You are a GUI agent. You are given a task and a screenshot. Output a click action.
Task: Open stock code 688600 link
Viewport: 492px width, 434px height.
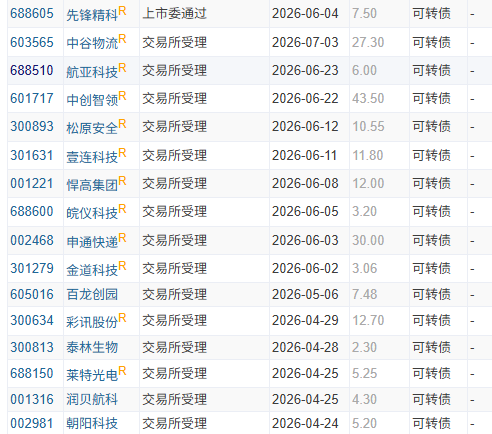(x=32, y=211)
